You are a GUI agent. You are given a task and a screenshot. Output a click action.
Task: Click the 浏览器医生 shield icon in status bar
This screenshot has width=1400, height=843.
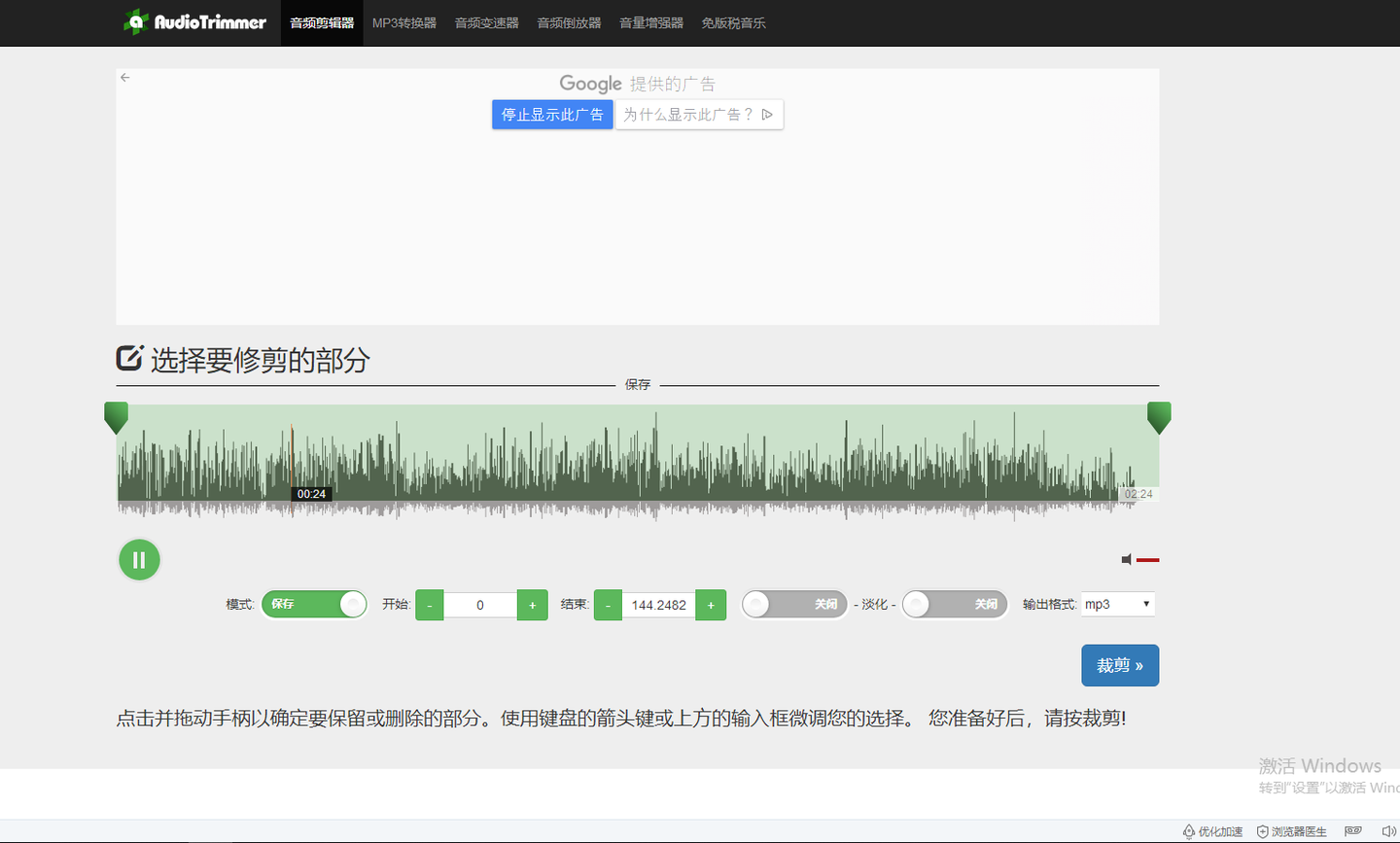tap(1261, 831)
